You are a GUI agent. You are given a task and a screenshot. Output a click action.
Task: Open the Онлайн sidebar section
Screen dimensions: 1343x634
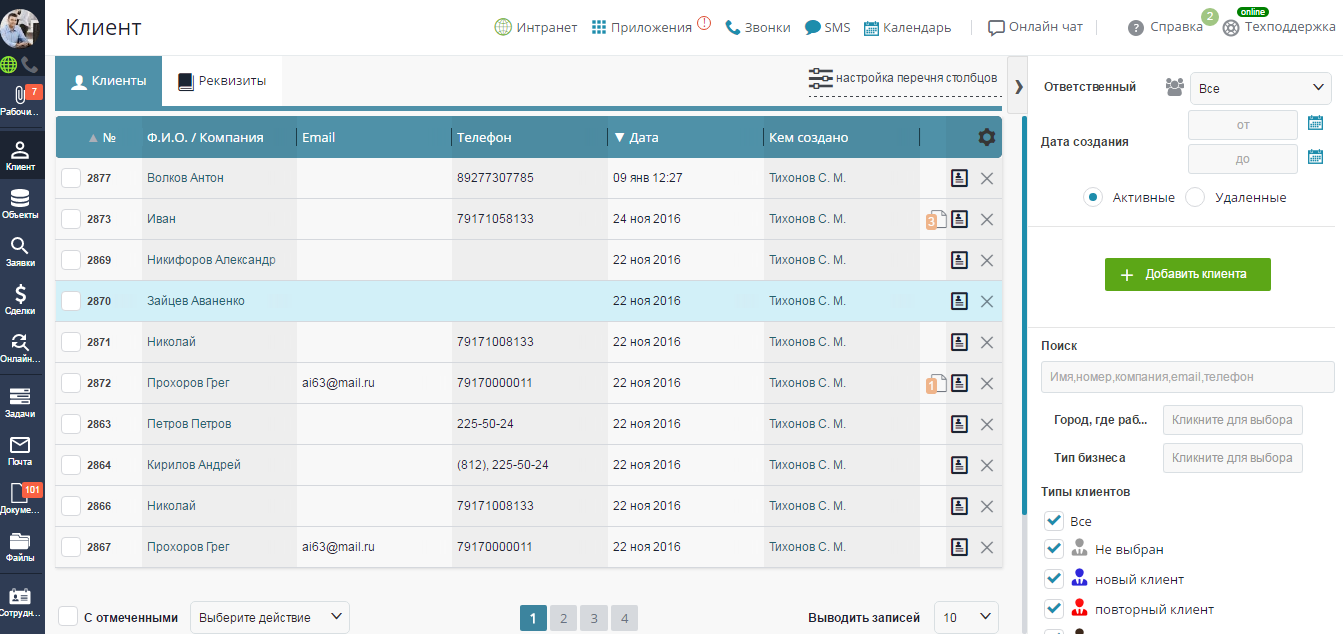[22, 348]
